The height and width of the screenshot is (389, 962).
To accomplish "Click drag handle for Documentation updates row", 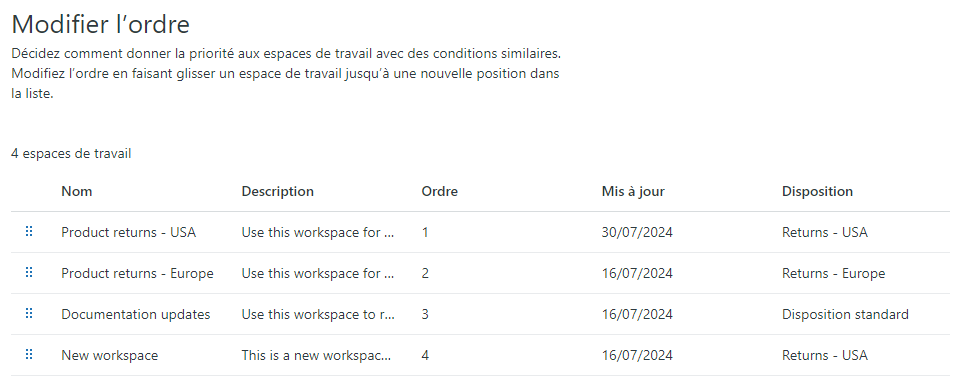I will pyautogui.click(x=29, y=314).
